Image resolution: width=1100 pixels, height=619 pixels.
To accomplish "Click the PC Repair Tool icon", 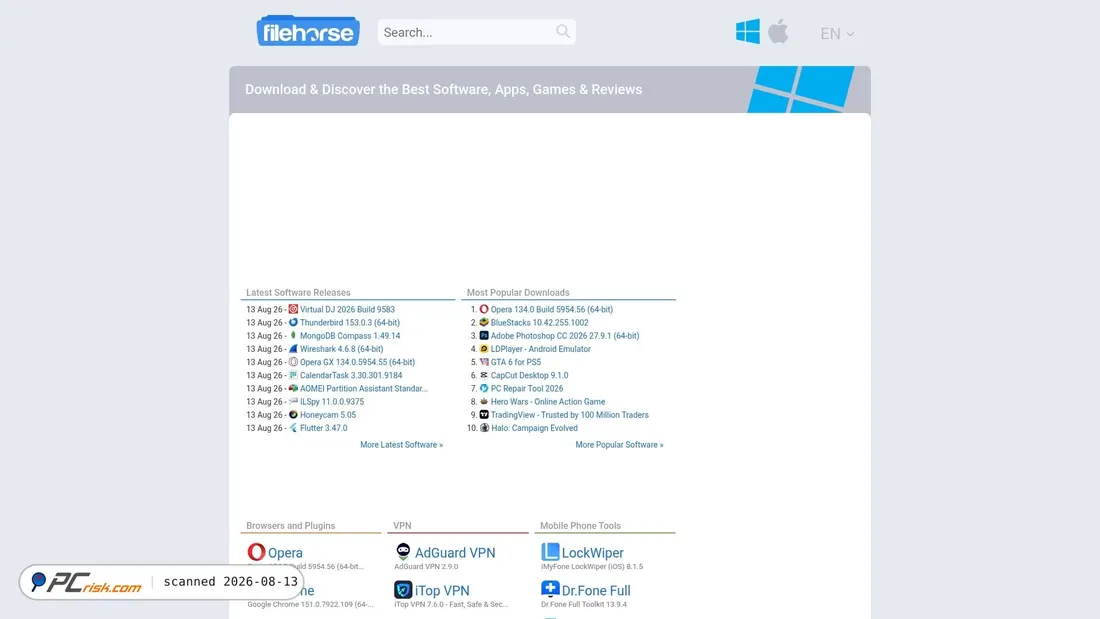I will 484,388.
